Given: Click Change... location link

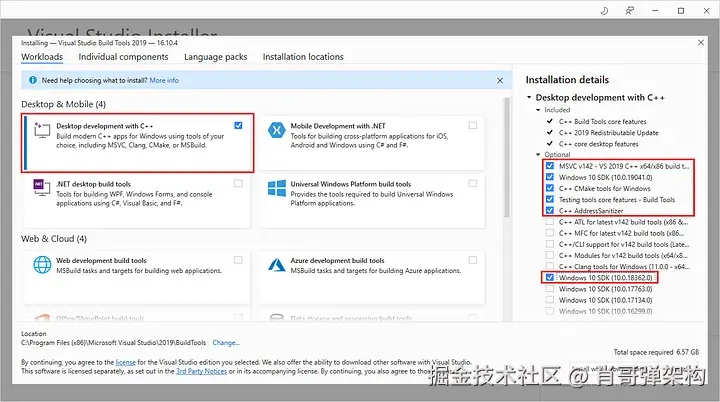Looking at the screenshot, I should 226,343.
